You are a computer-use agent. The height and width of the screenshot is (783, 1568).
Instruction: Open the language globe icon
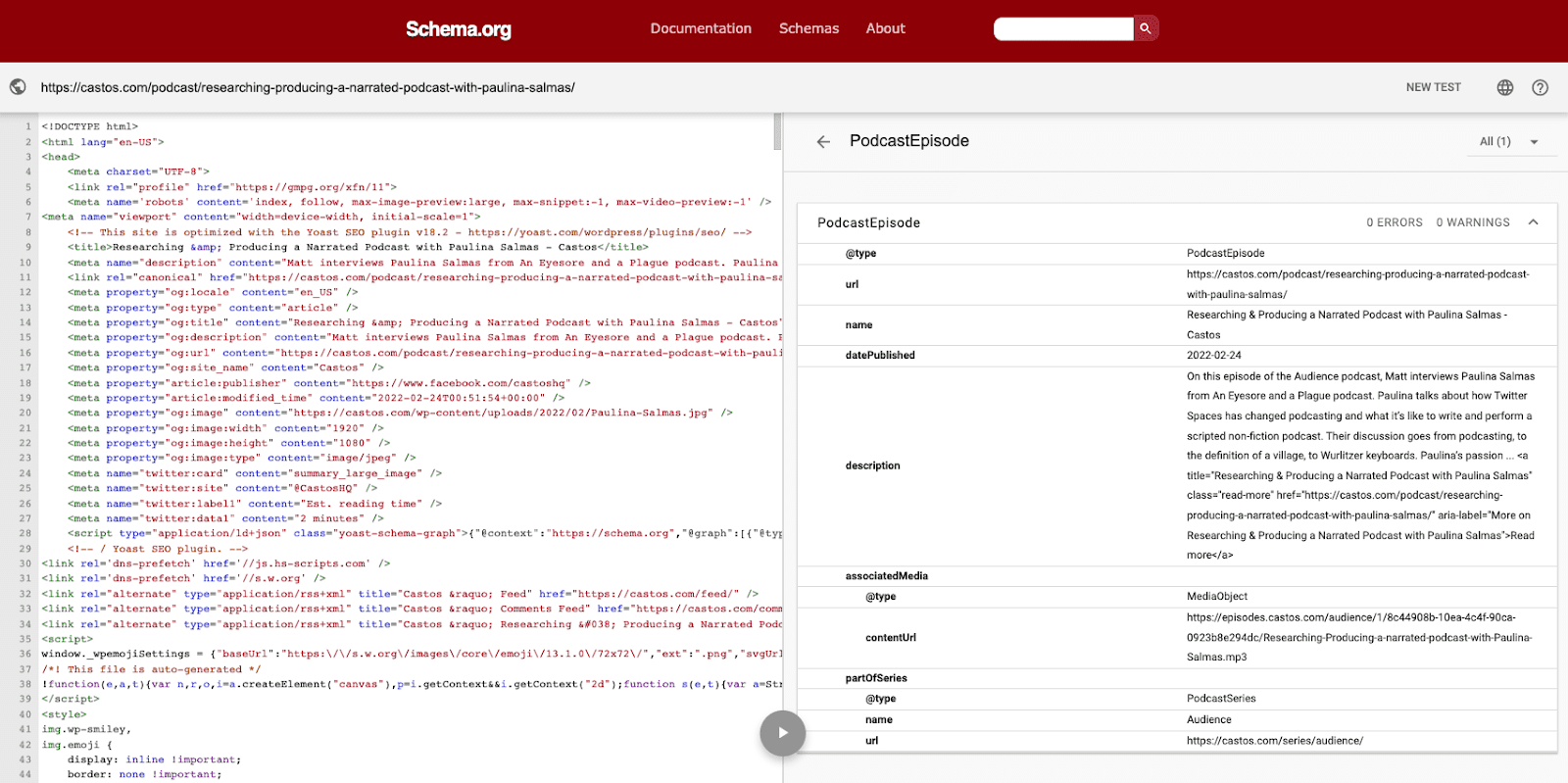coord(1505,87)
